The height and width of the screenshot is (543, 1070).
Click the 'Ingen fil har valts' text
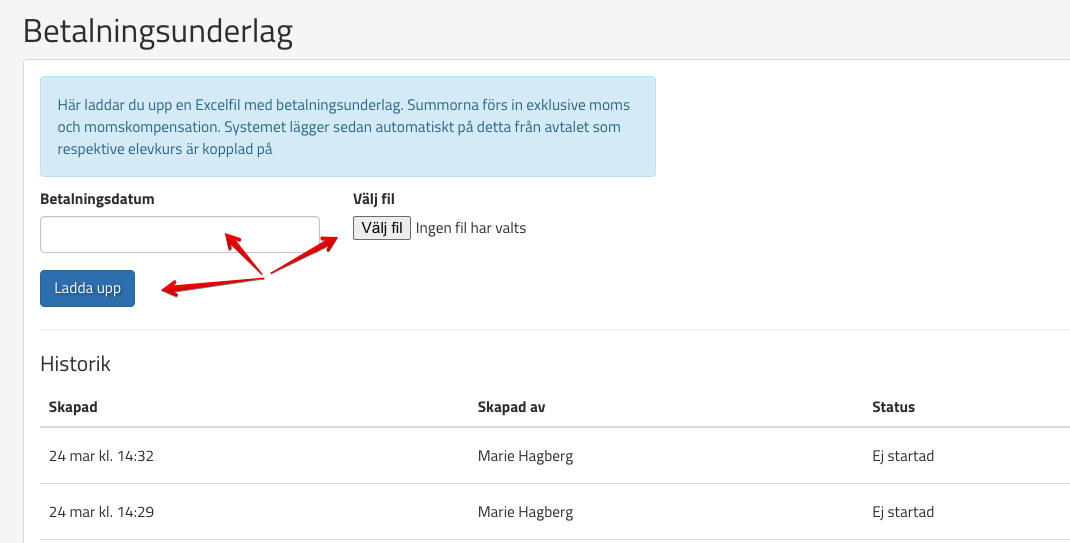tap(470, 228)
